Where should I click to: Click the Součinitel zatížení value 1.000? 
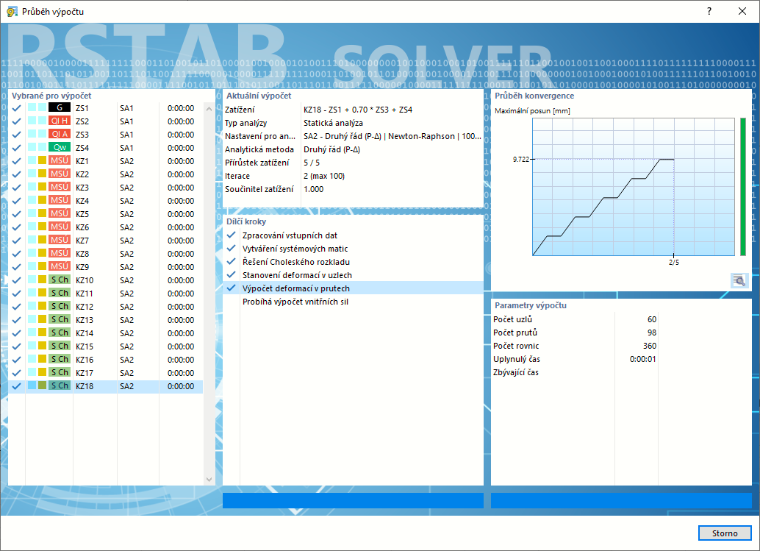coord(313,189)
